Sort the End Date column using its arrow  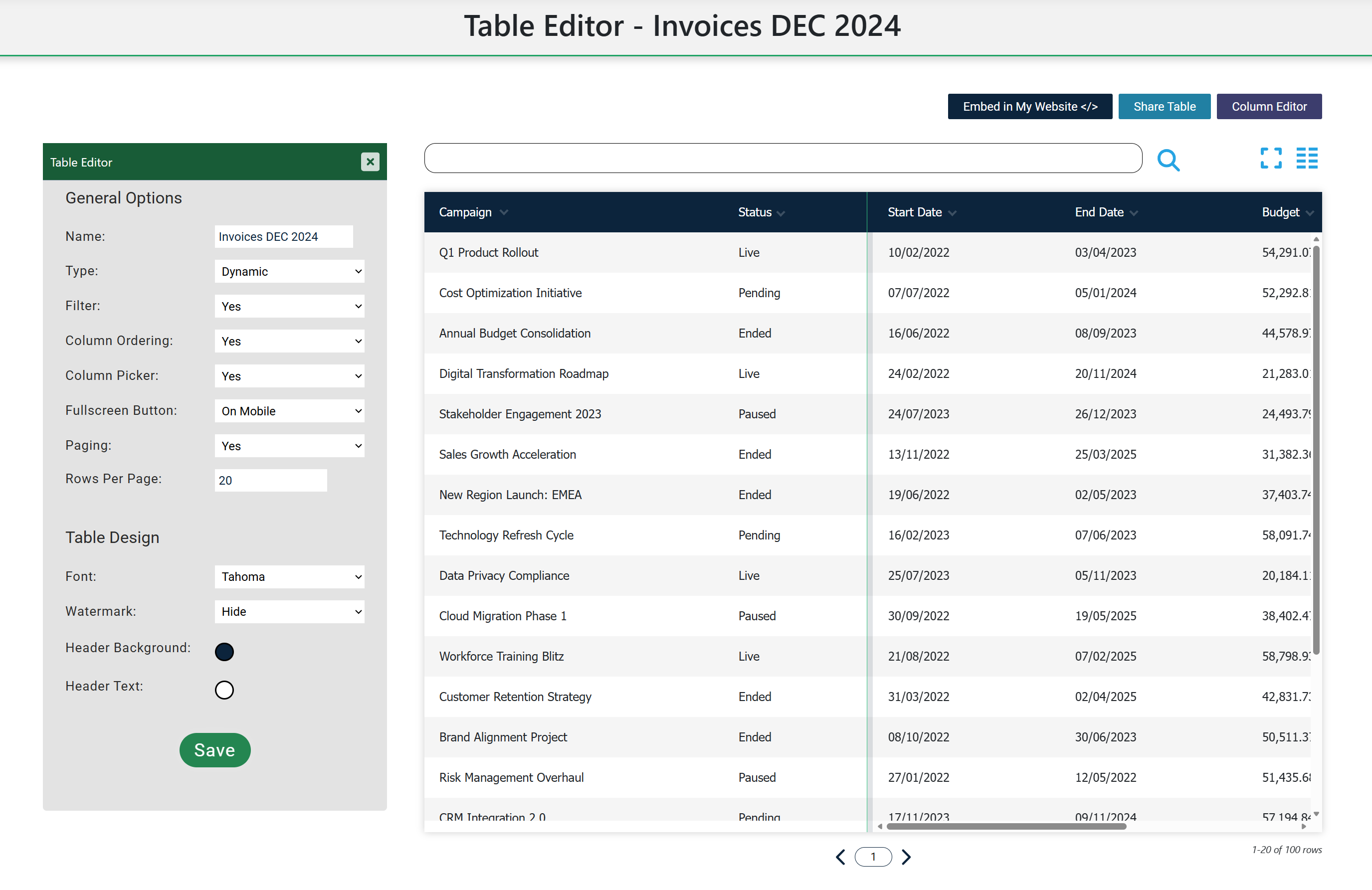pyautogui.click(x=1133, y=213)
